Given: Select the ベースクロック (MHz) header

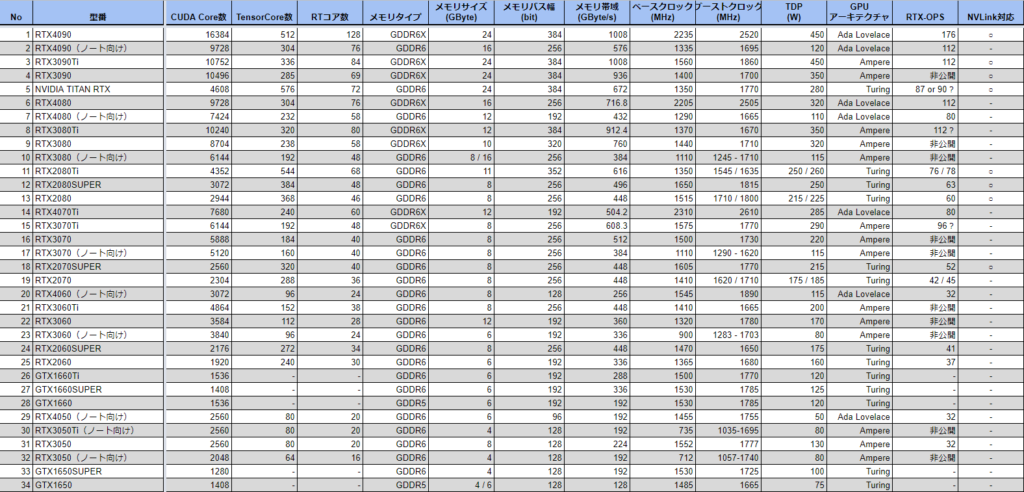Looking at the screenshot, I should click(x=663, y=12).
